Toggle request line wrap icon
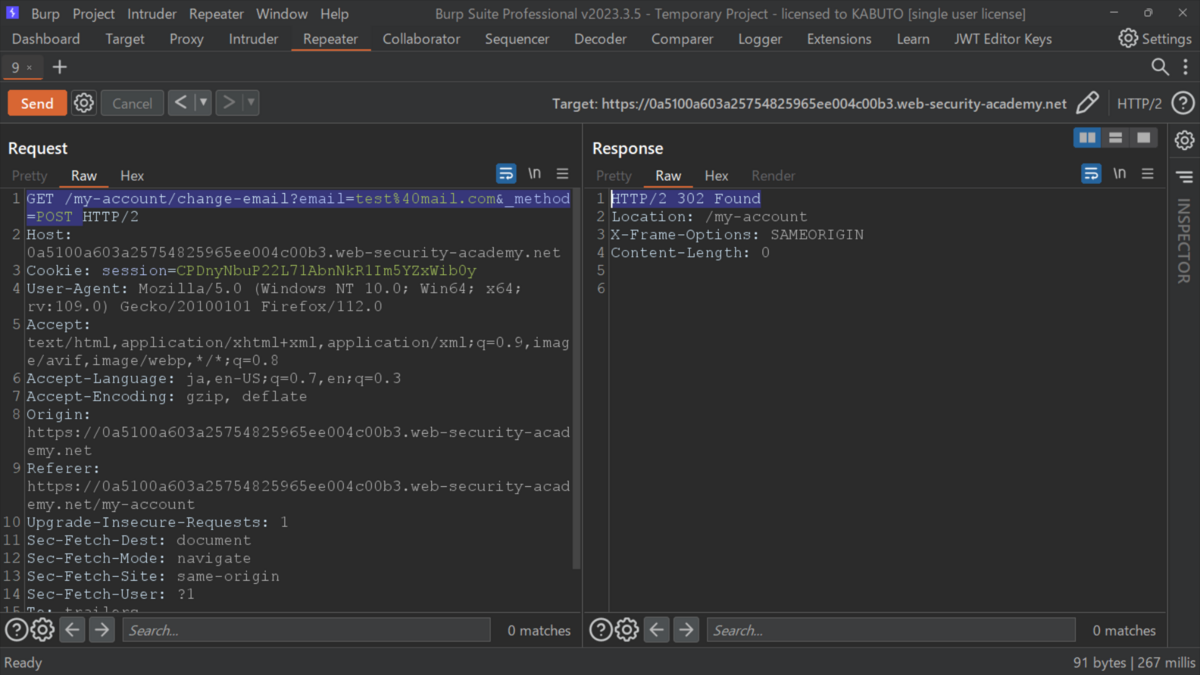This screenshot has width=1200, height=675. pyautogui.click(x=506, y=174)
